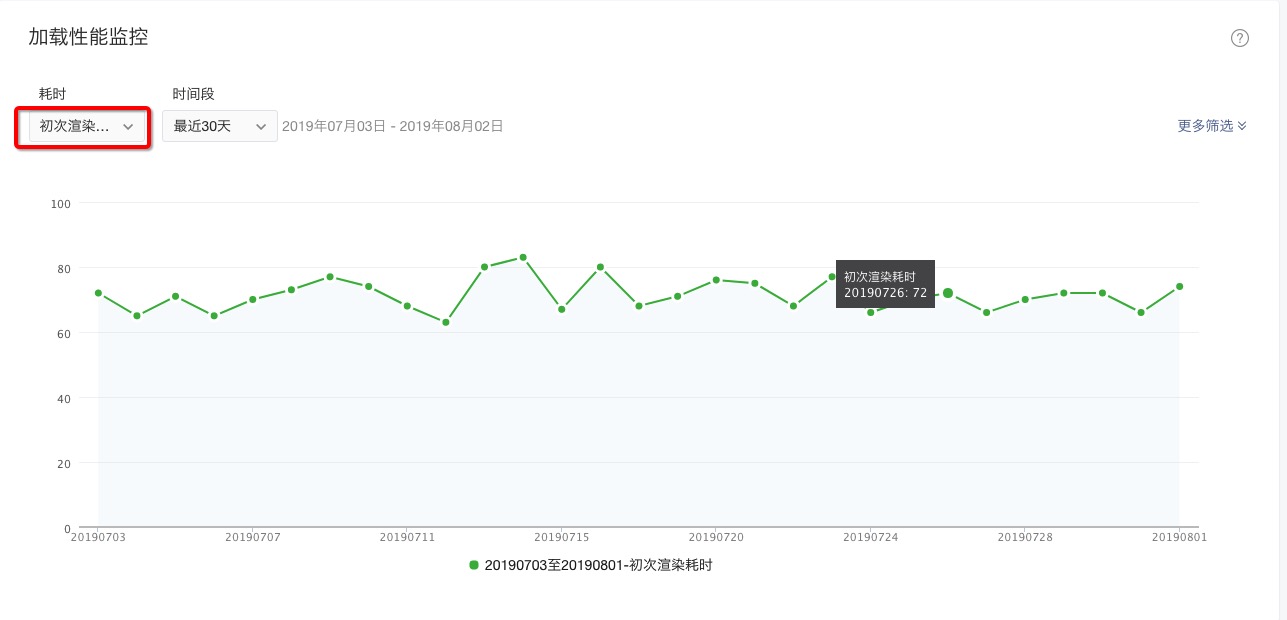Click the x-axis label 20190711
The width and height of the screenshot is (1287, 620).
407,537
